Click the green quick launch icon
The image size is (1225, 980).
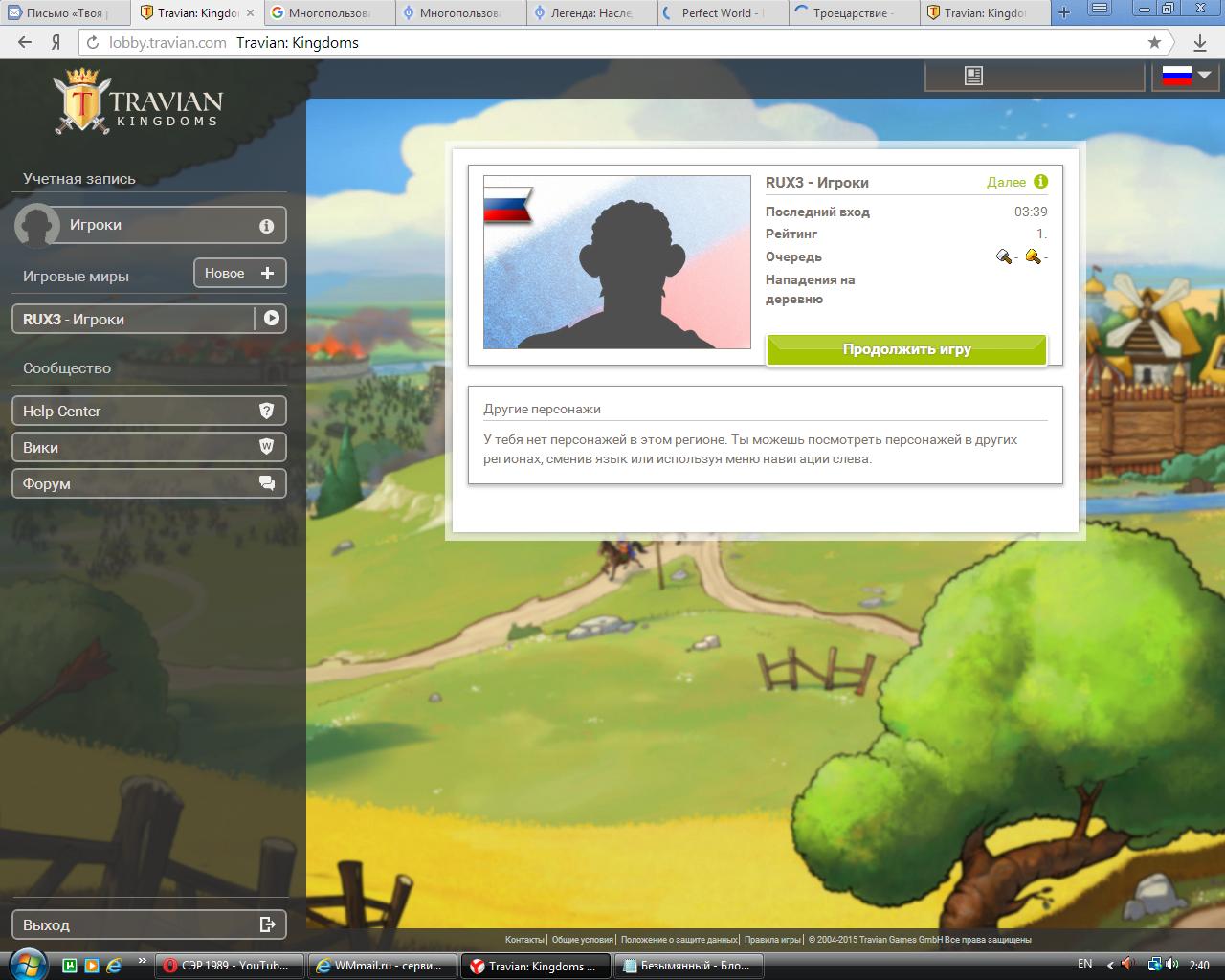point(70,965)
